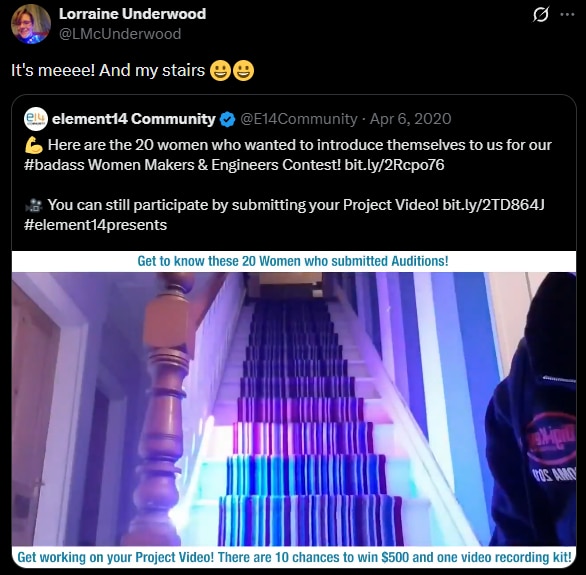Screen dimensions: 586x575
Task: Open the @E14Community handle
Action: [299, 119]
